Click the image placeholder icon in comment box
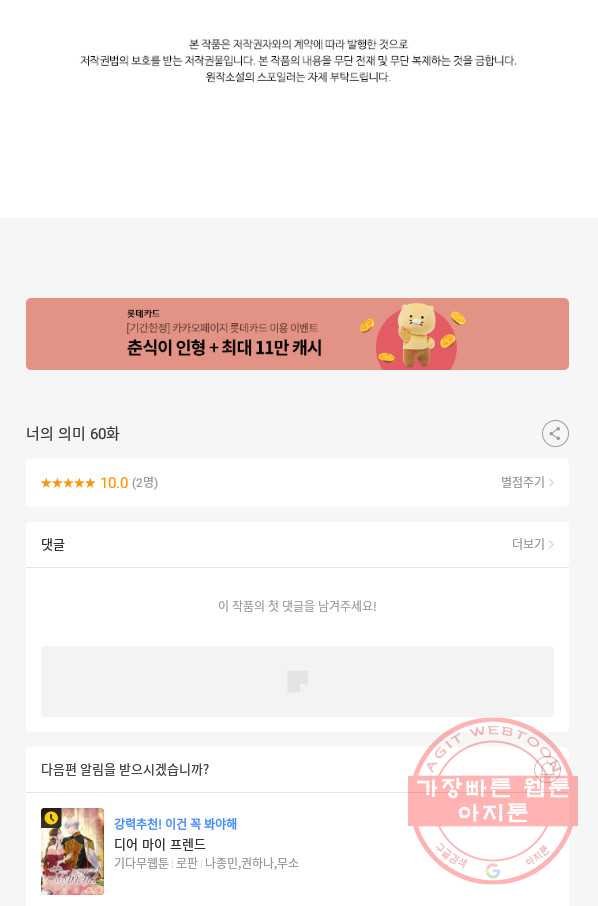 click(x=298, y=681)
